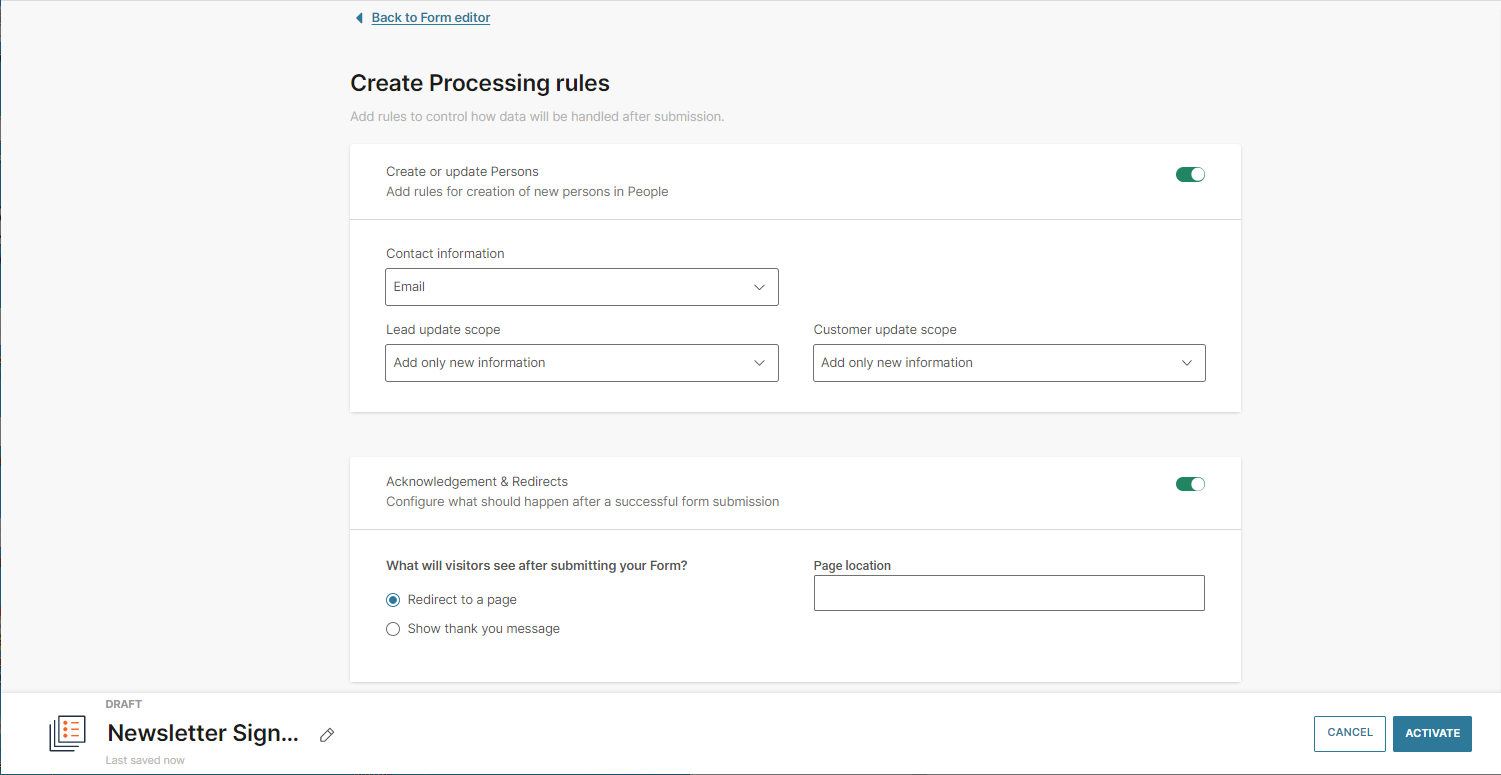
Task: Click the back arrow icon beside Form editor link
Action: pos(359,18)
